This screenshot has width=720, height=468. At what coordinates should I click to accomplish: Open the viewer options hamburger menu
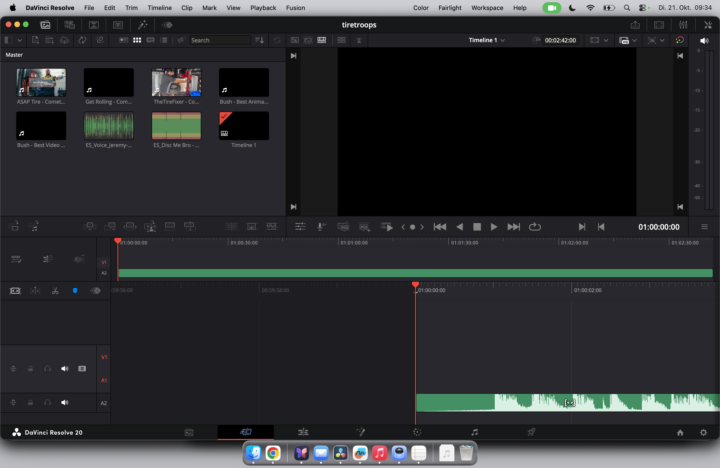pos(704,227)
